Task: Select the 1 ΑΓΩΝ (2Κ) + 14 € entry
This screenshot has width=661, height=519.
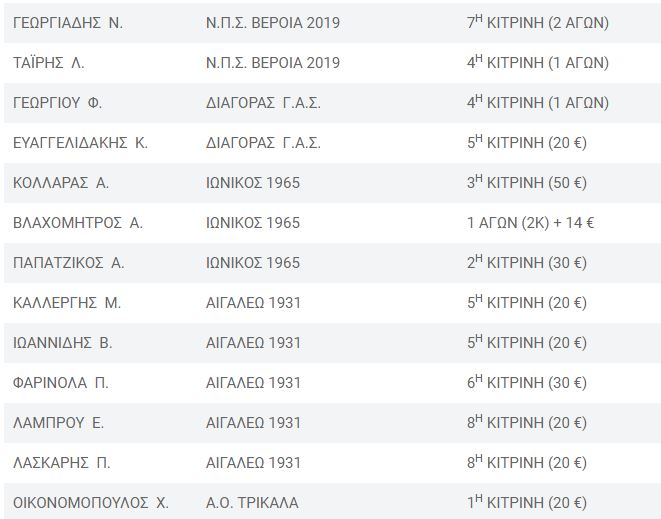Action: pyautogui.click(x=530, y=223)
